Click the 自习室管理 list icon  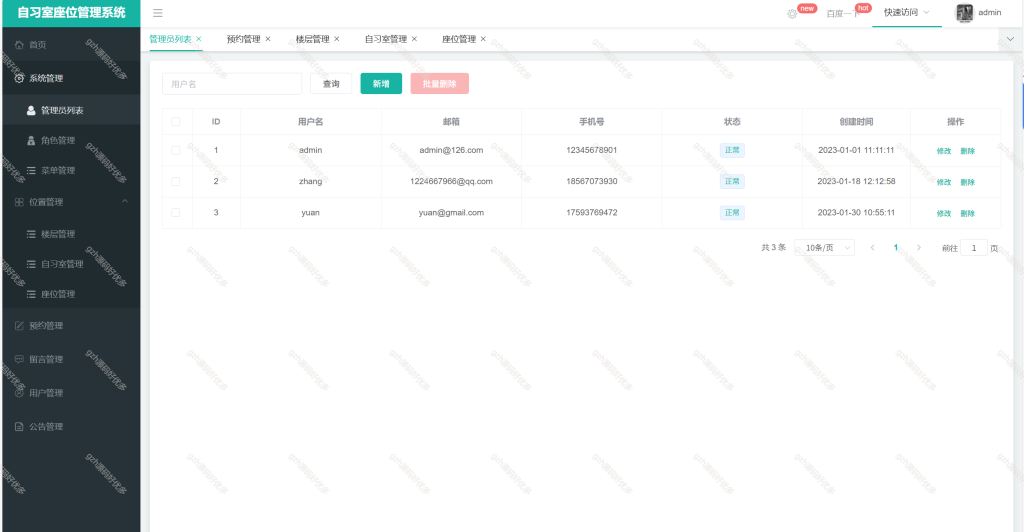31,264
